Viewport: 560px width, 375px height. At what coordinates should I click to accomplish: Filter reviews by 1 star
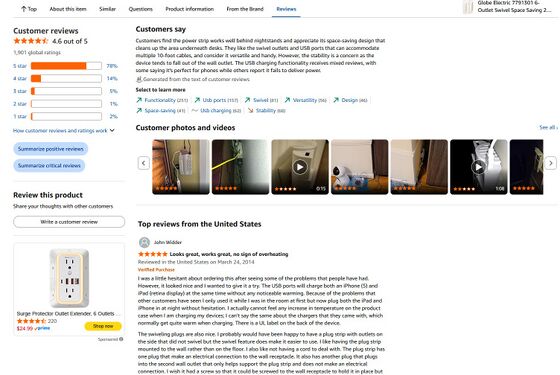20,116
